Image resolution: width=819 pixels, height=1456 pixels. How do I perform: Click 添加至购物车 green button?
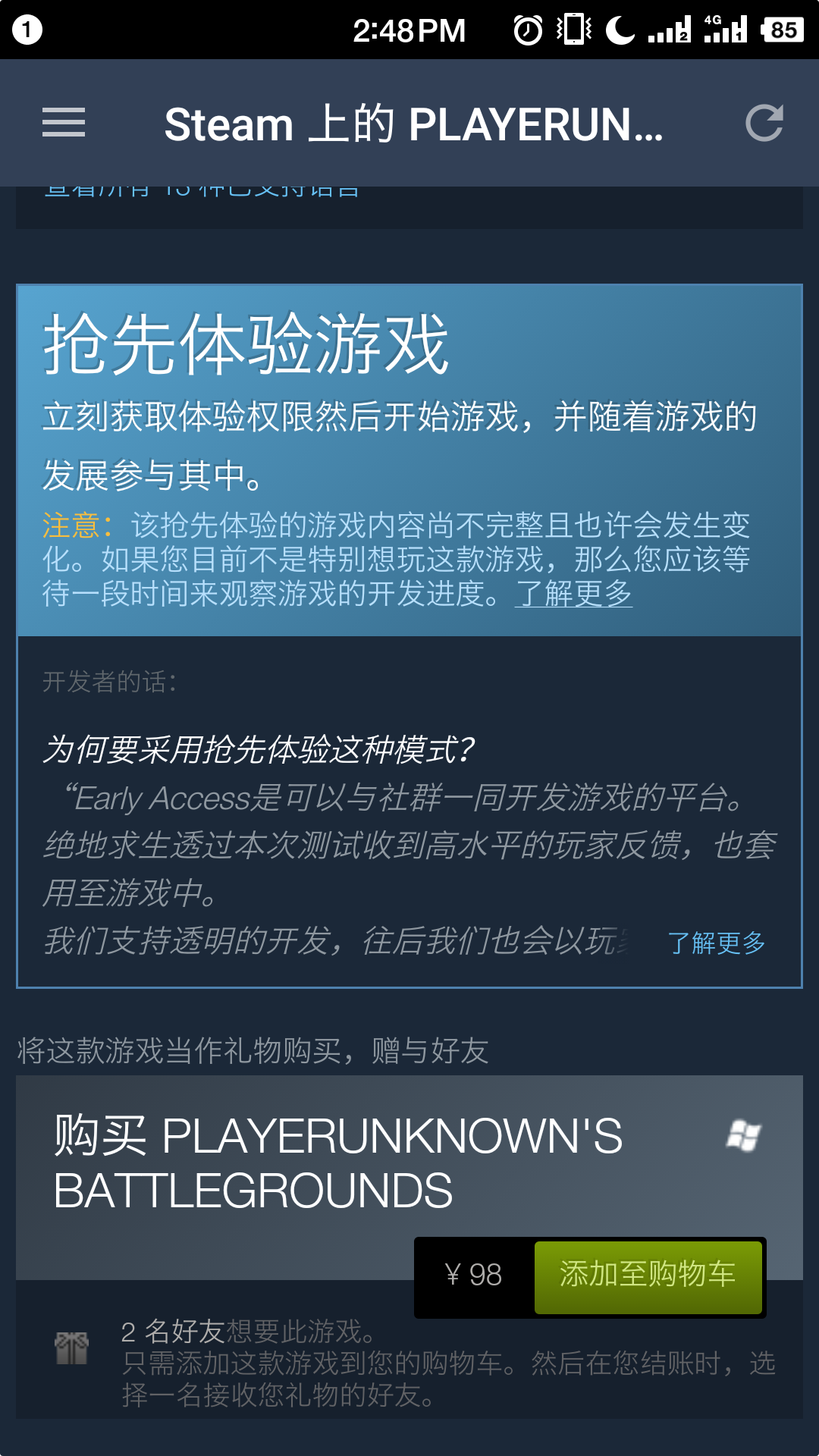[648, 1278]
